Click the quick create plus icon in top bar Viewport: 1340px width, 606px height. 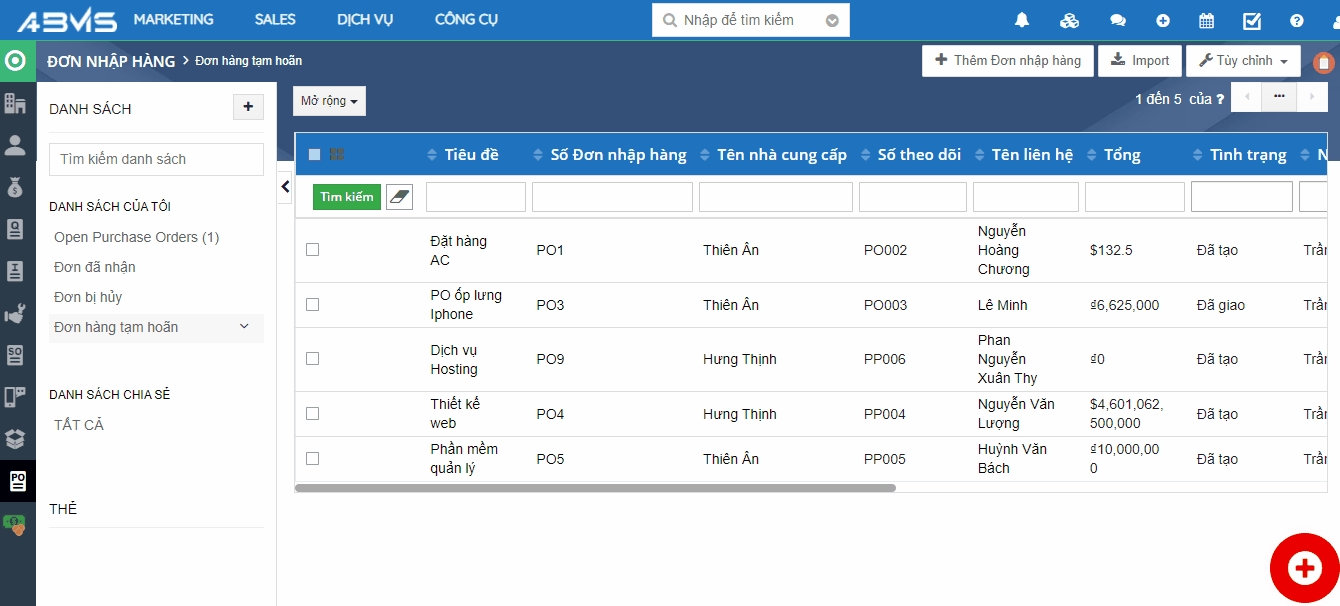(1163, 20)
